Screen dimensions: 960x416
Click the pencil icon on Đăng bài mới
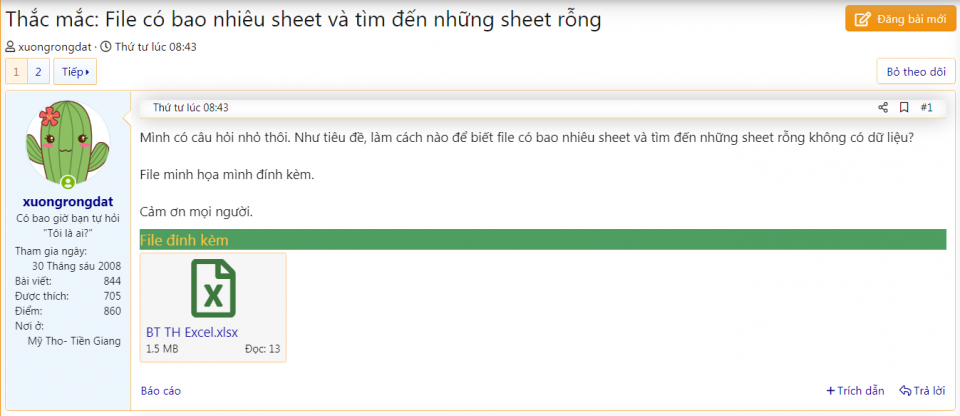863,19
